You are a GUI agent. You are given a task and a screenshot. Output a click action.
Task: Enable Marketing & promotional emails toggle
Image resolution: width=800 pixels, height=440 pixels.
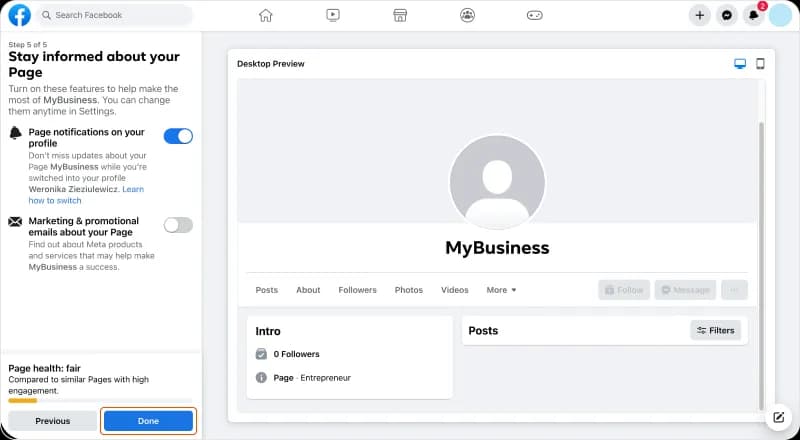click(x=178, y=225)
